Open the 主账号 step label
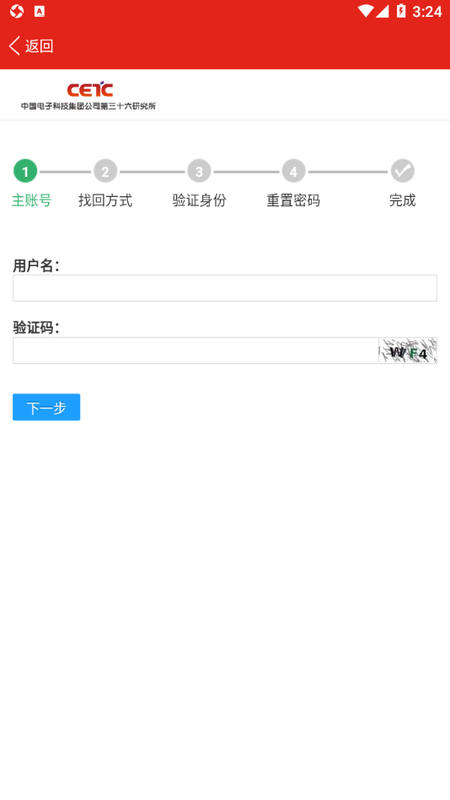The width and height of the screenshot is (450, 800). click(32, 201)
